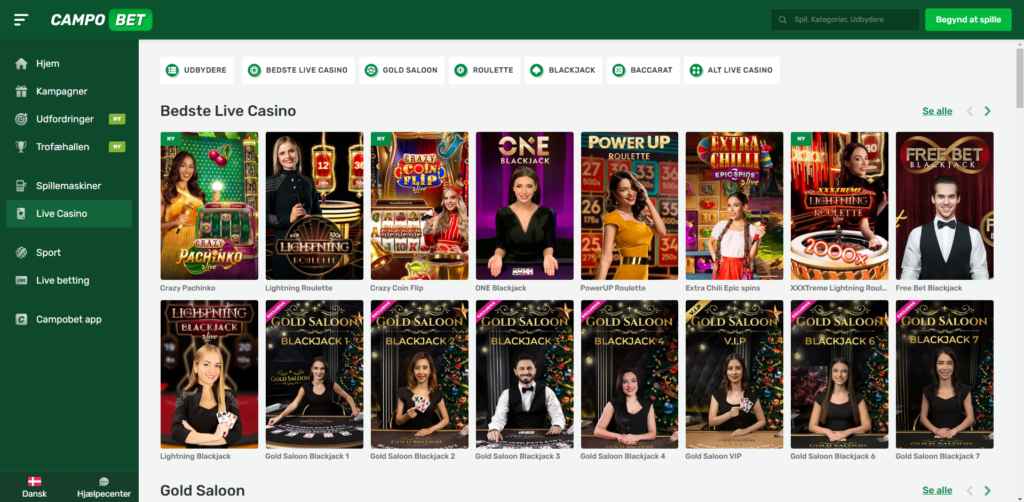Screen dimensions: 1024x502
Task: Click the Campobet app label
Action: click(x=69, y=319)
